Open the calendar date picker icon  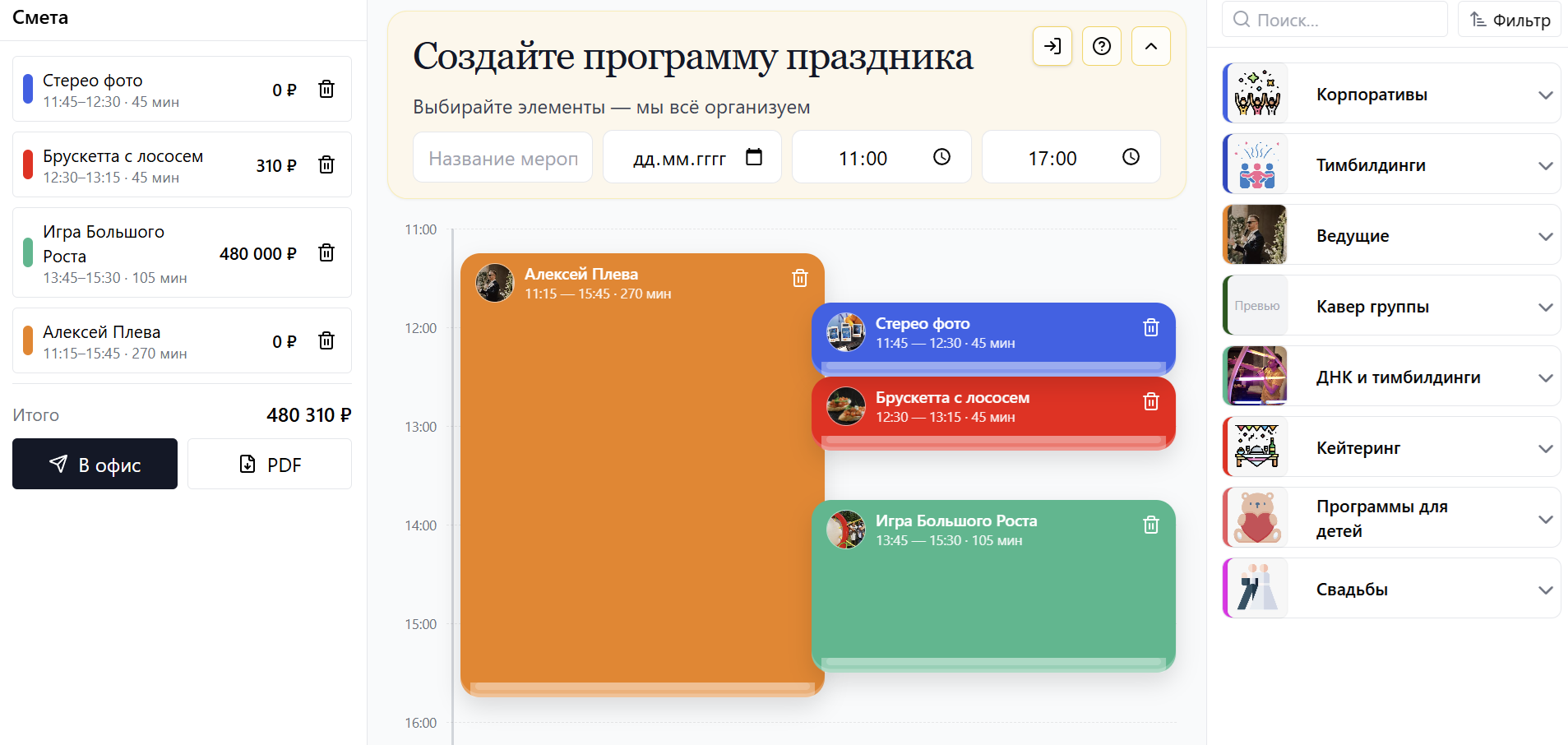tap(754, 157)
